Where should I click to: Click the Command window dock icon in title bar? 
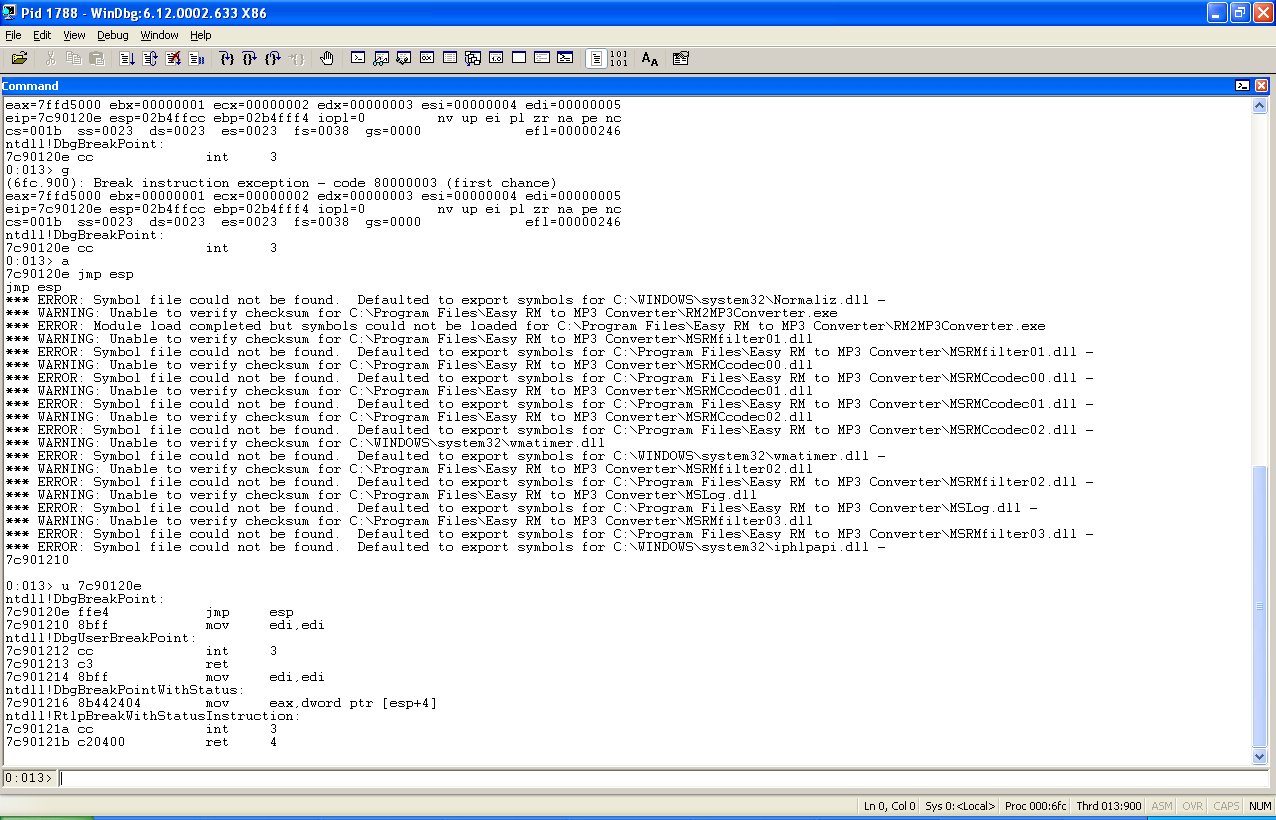pyautogui.click(x=1242, y=86)
